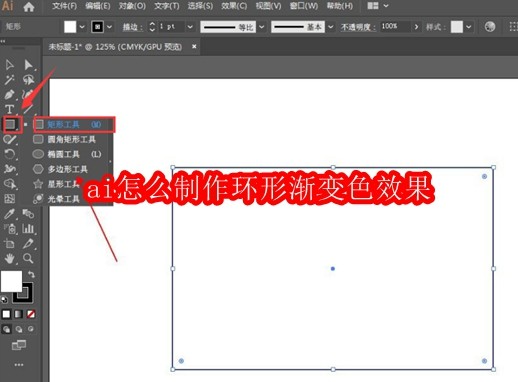Screen dimensions: 518x382
Task: Open the 编辑(E) menu
Action: pyautogui.click(x=98, y=6)
